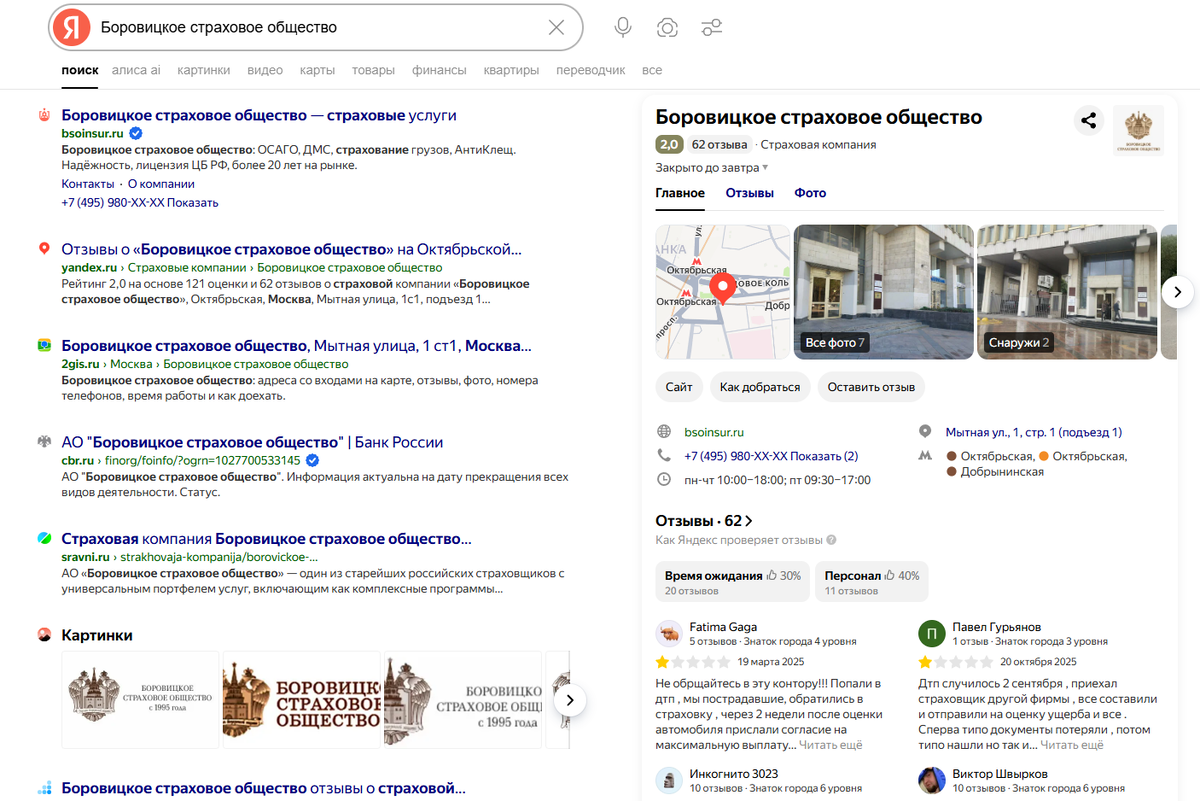Open the company logo thumbnail in card

[1139, 130]
